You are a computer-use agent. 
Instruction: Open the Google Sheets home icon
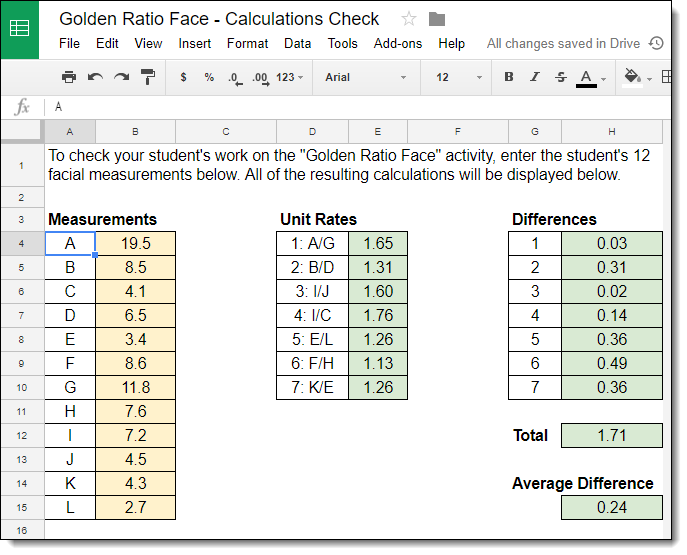click(x=20, y=29)
